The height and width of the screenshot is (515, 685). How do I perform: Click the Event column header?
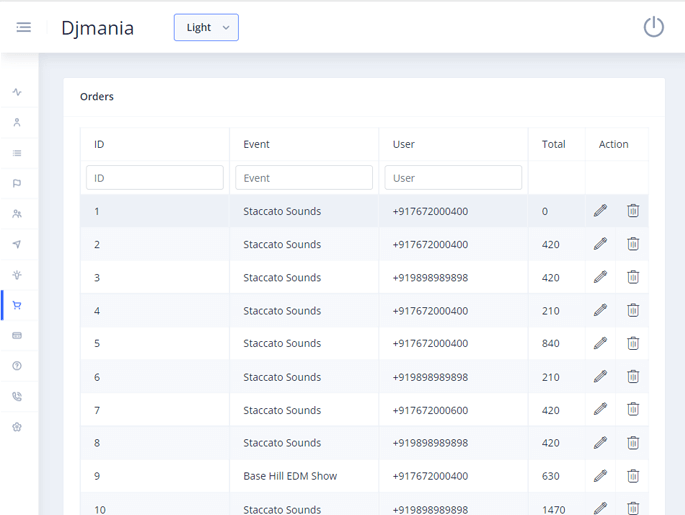[256, 144]
